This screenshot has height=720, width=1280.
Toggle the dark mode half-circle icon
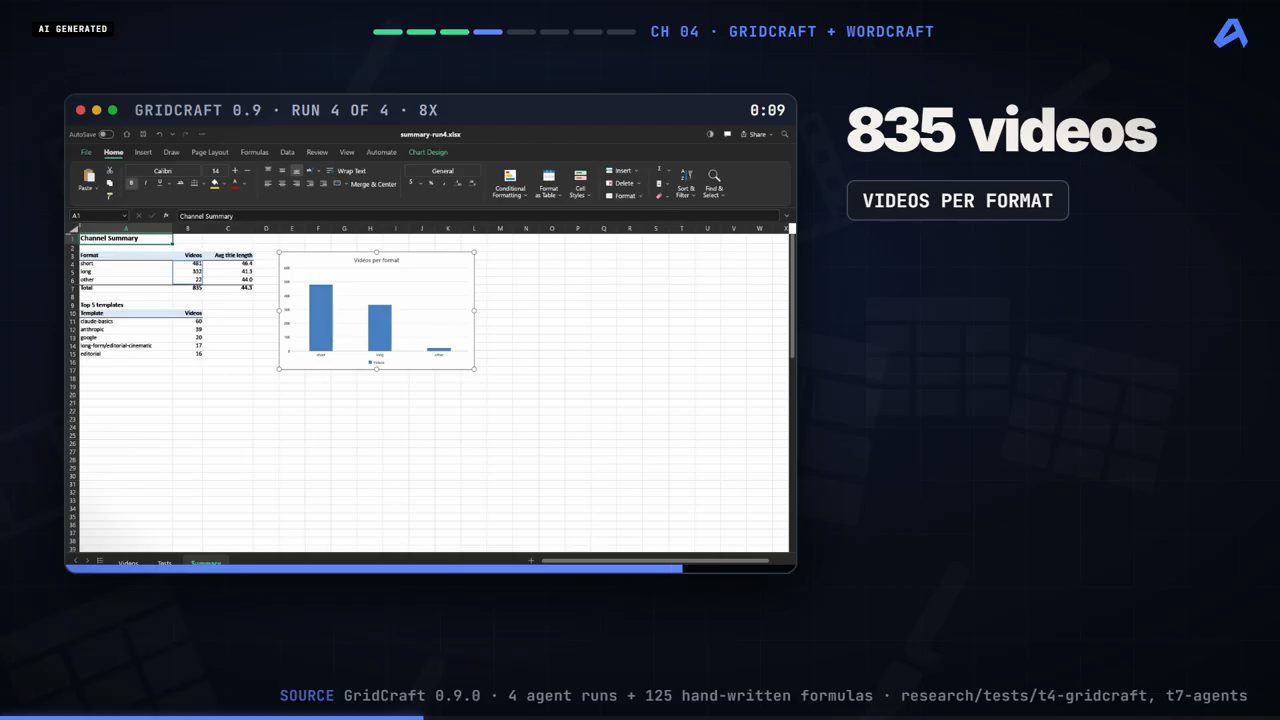pyautogui.click(x=710, y=134)
